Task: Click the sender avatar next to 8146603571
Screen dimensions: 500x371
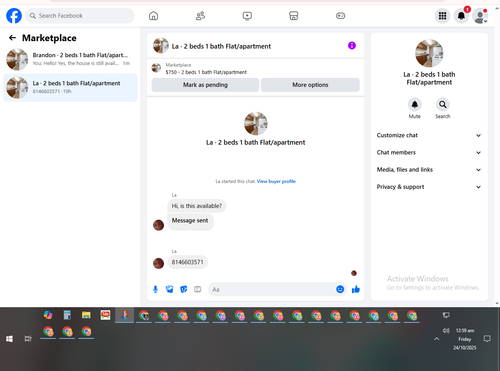Action: [158, 263]
